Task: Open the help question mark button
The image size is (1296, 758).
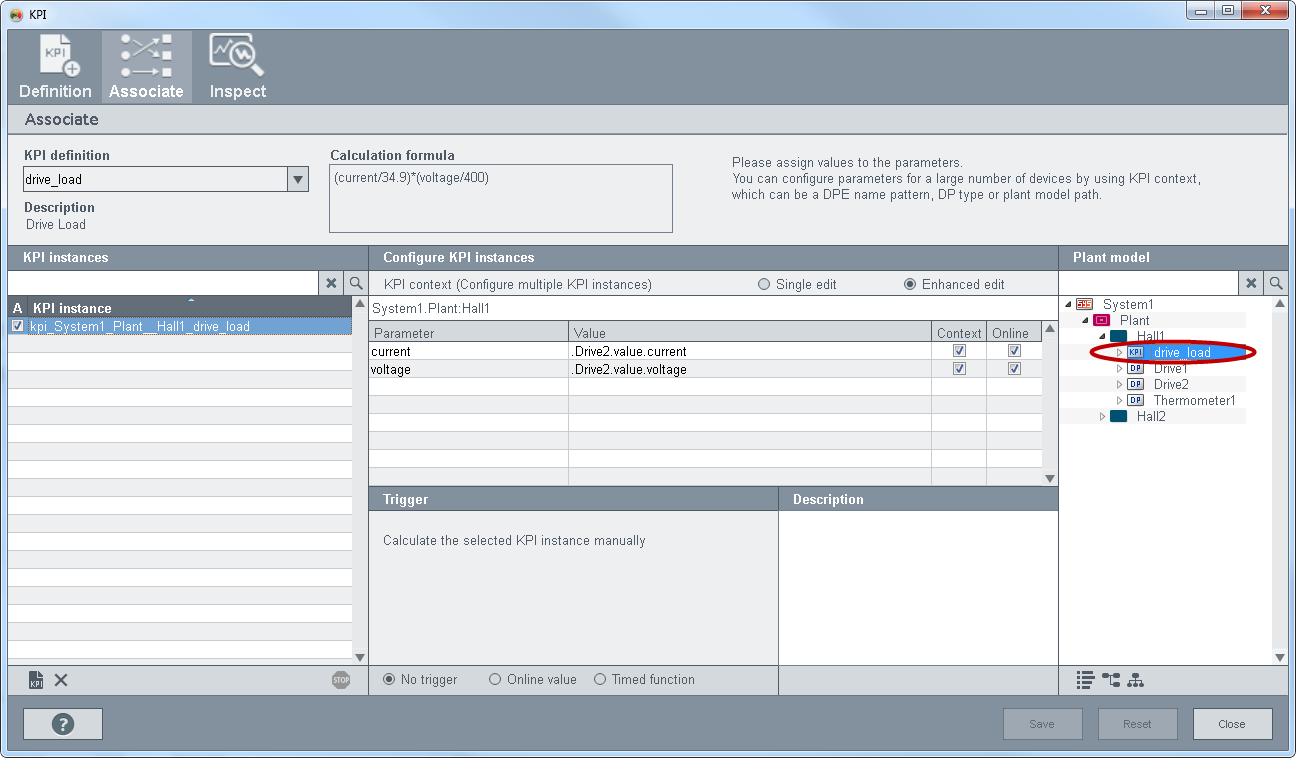Action: pyautogui.click(x=62, y=724)
